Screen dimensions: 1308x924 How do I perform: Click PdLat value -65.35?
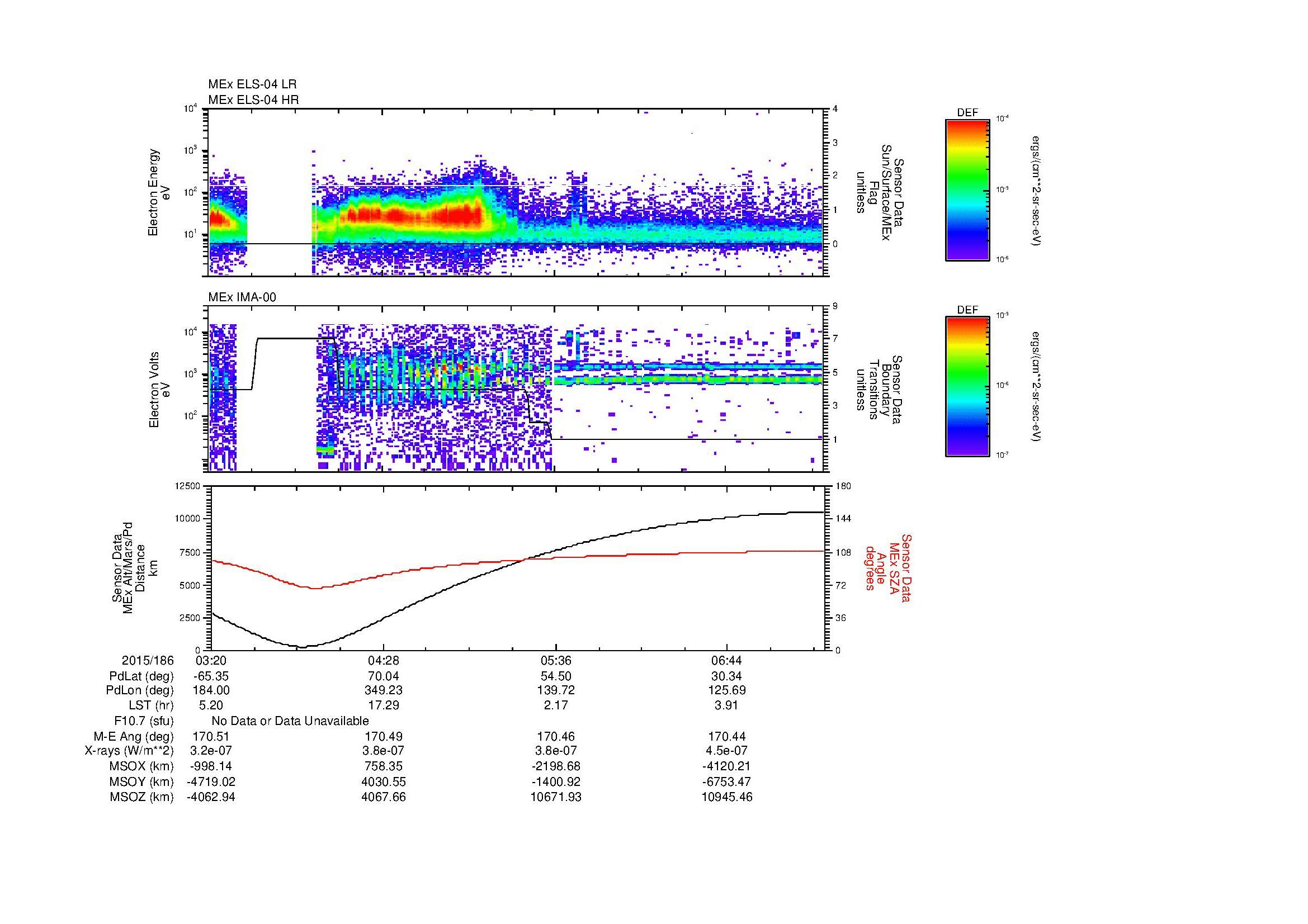211,676
